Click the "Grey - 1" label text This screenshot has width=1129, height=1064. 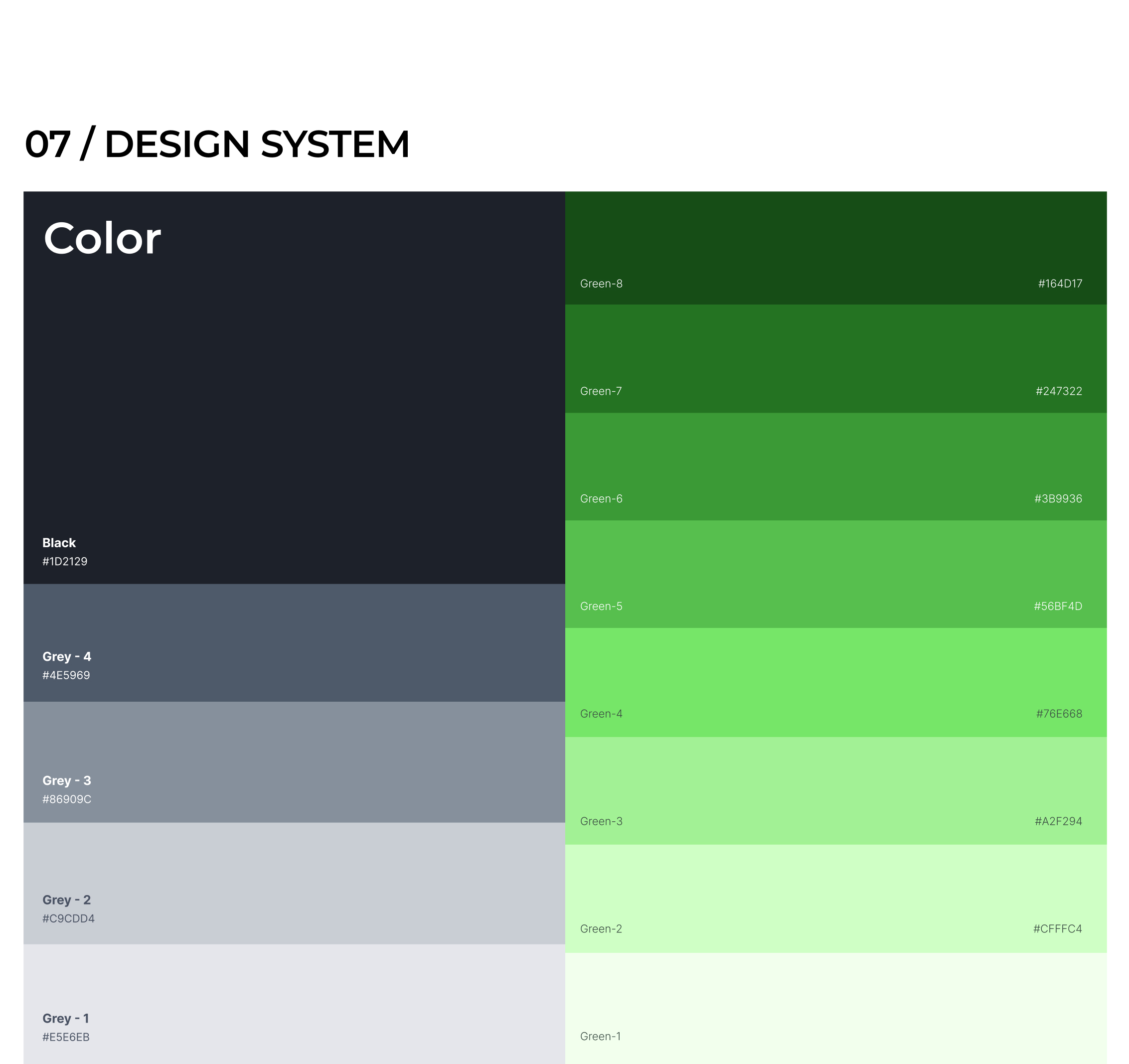[x=65, y=1019]
